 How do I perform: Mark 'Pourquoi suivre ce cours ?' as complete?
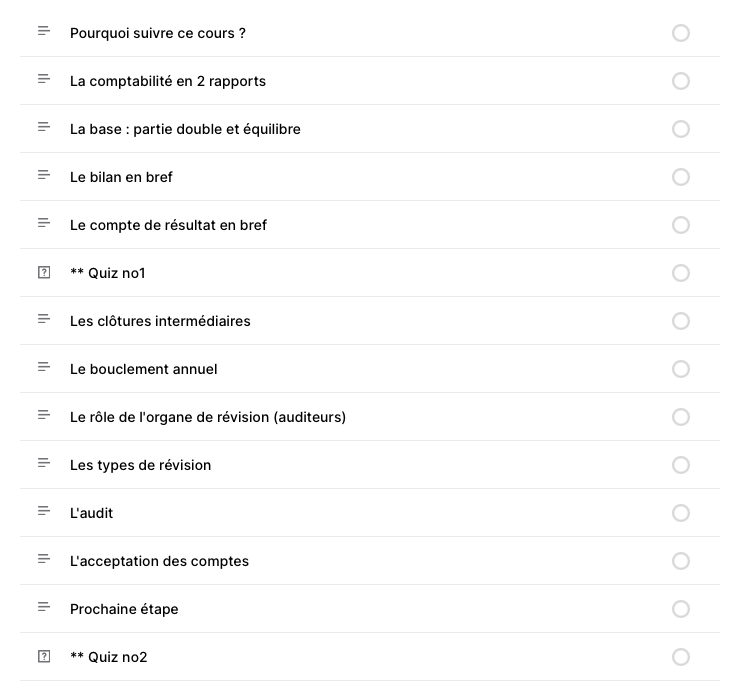point(681,33)
